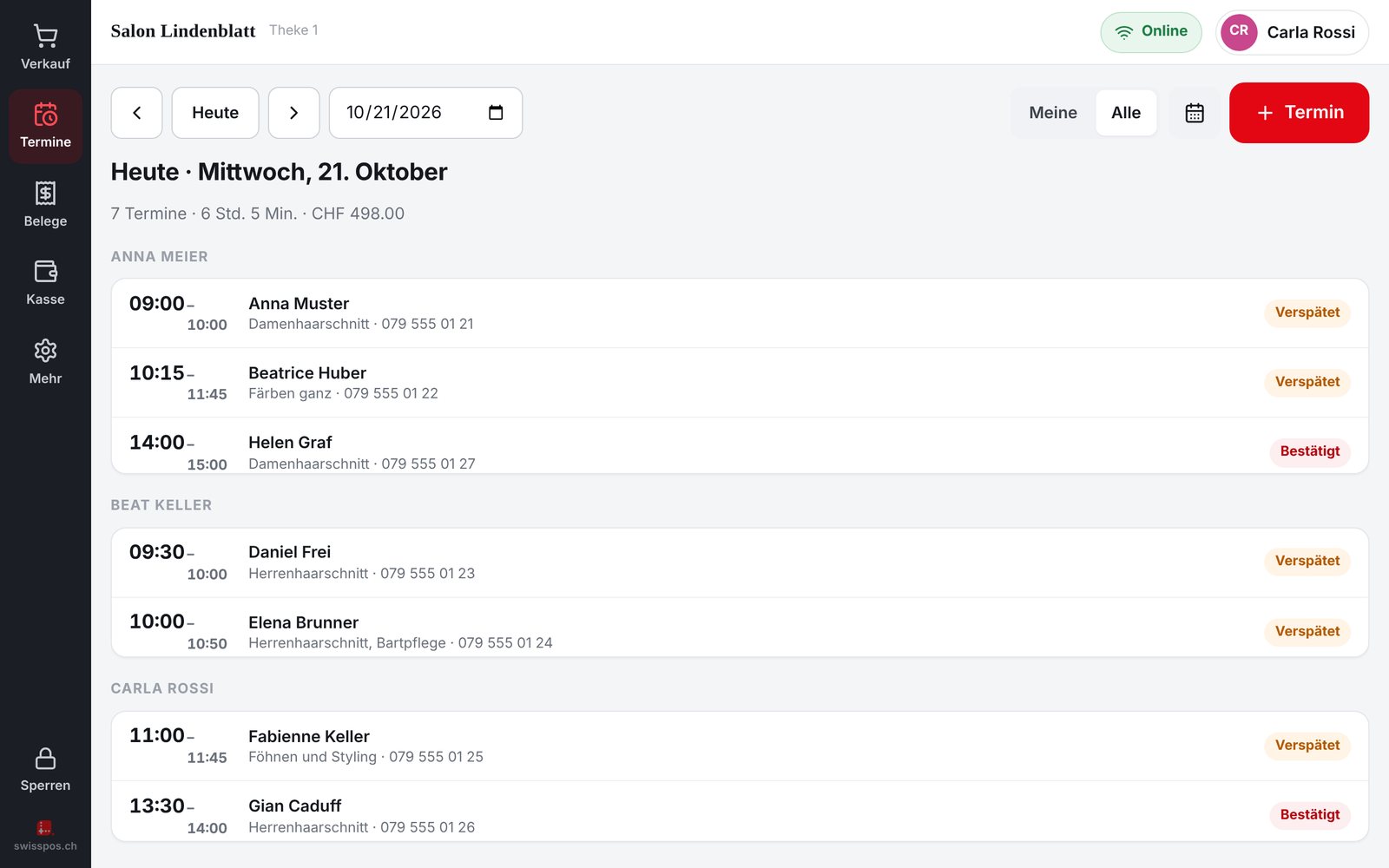The image size is (1389, 868).
Task: Go to the previous day arrow
Action: (x=136, y=113)
